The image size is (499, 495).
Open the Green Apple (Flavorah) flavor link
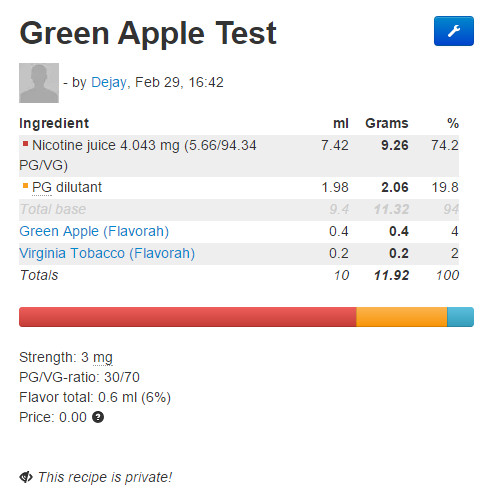click(94, 231)
